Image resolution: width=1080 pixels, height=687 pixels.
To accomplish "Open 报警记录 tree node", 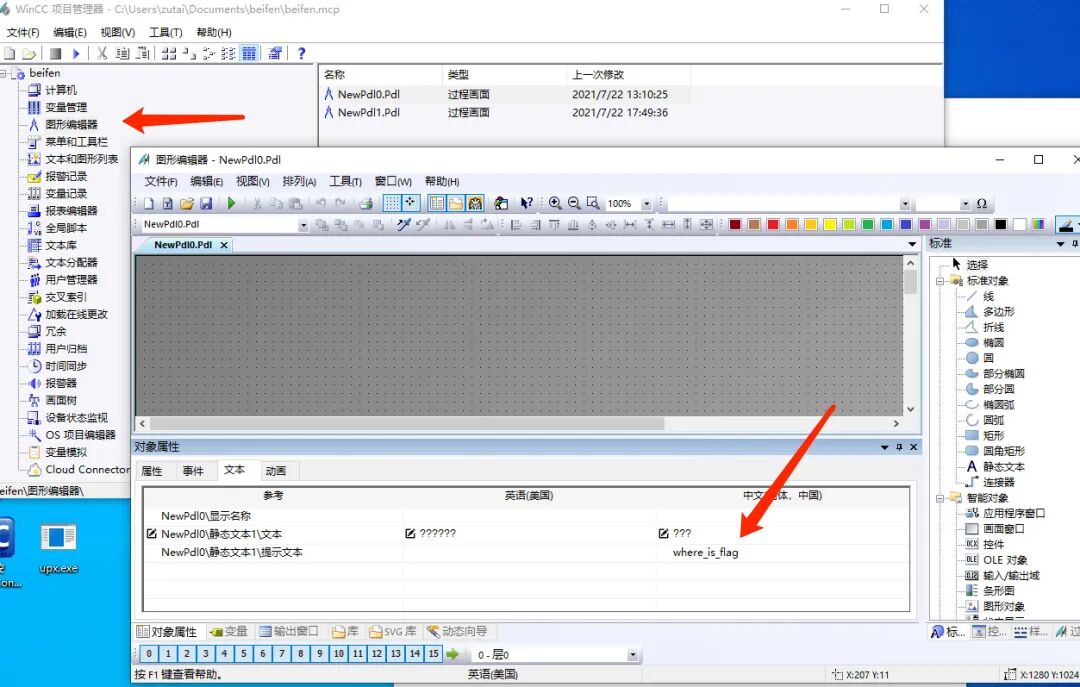I will point(65,176).
